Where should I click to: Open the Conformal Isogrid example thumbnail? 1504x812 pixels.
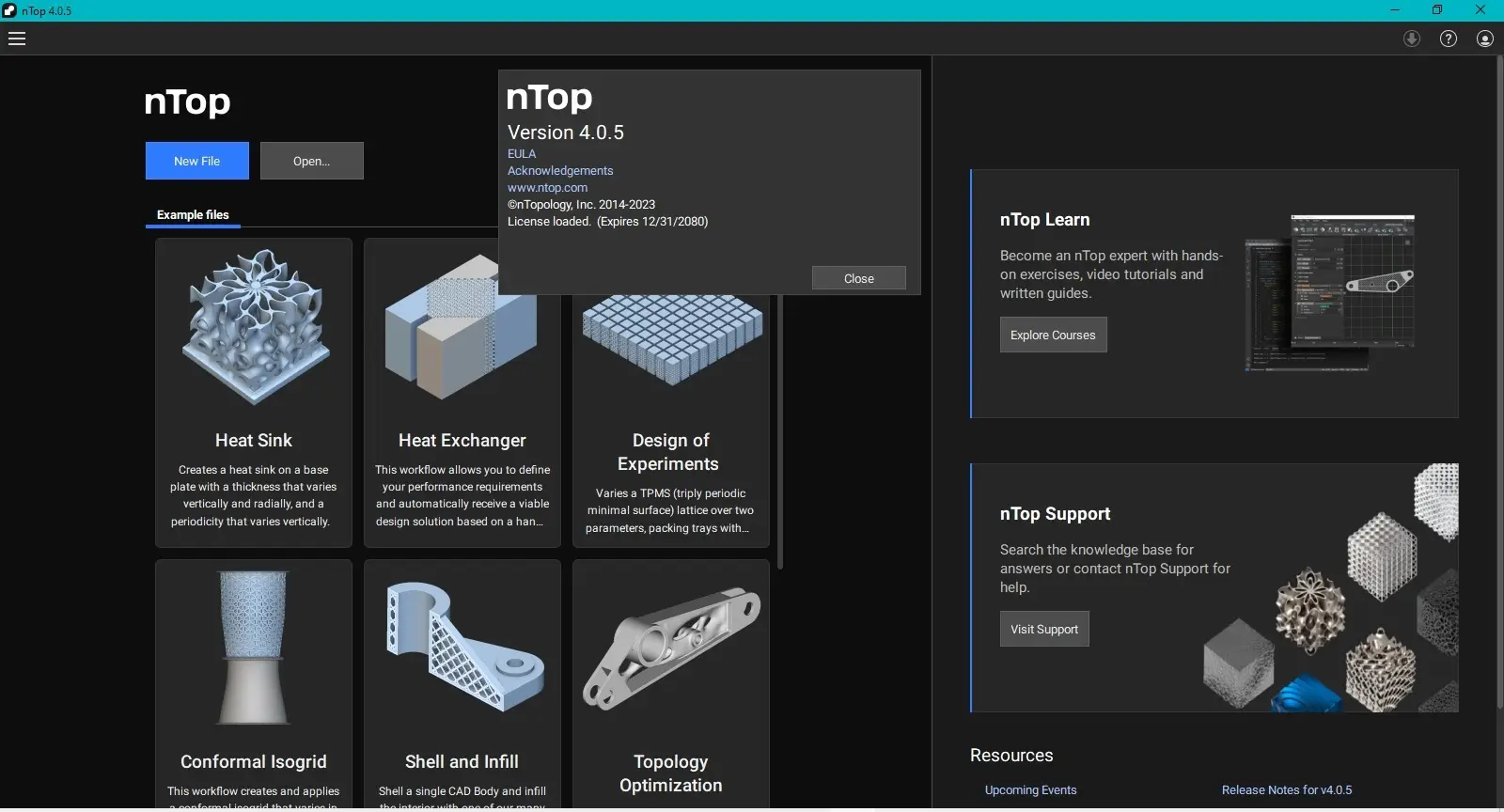[x=254, y=648]
